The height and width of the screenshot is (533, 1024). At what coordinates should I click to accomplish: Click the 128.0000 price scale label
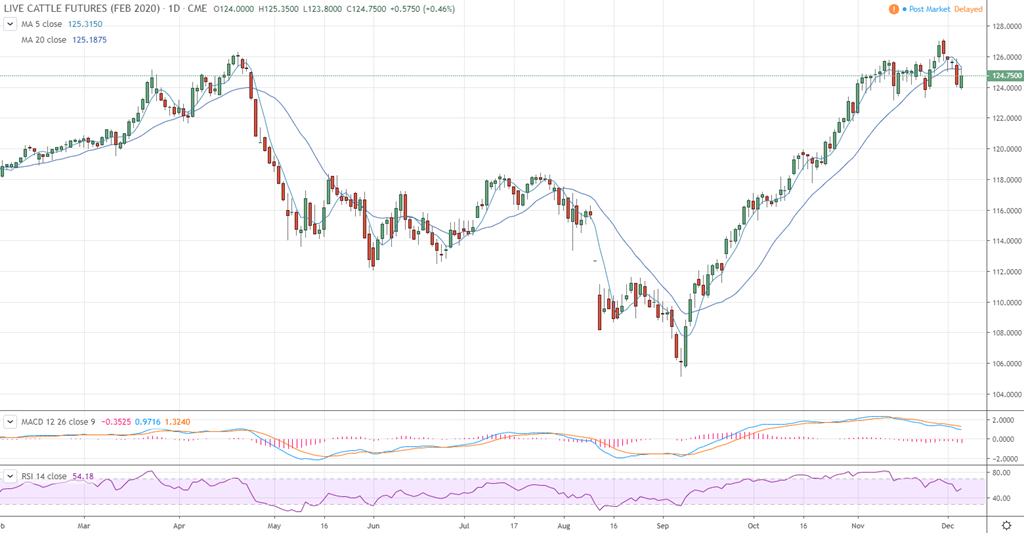[1005, 27]
